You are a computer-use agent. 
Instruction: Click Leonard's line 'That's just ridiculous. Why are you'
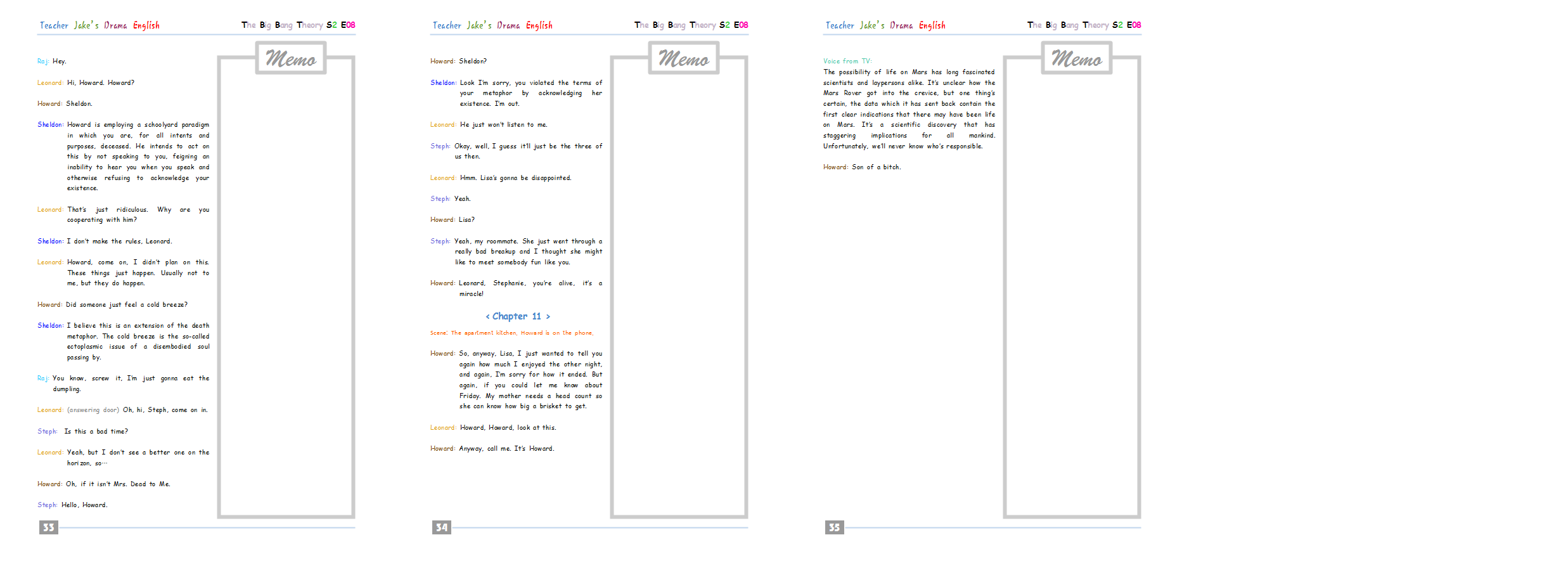click(123, 215)
